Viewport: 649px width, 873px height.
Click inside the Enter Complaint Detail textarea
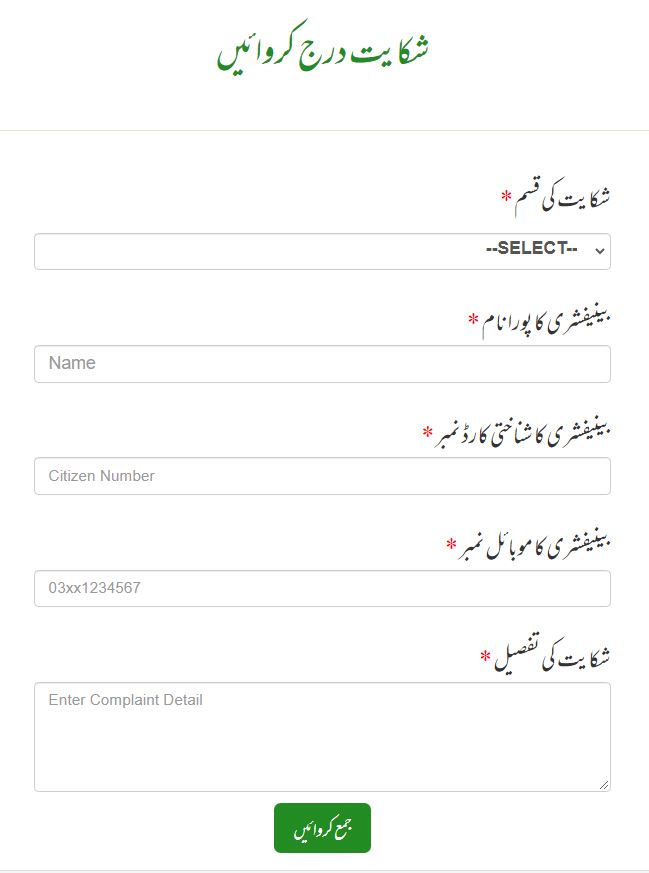(x=322, y=737)
